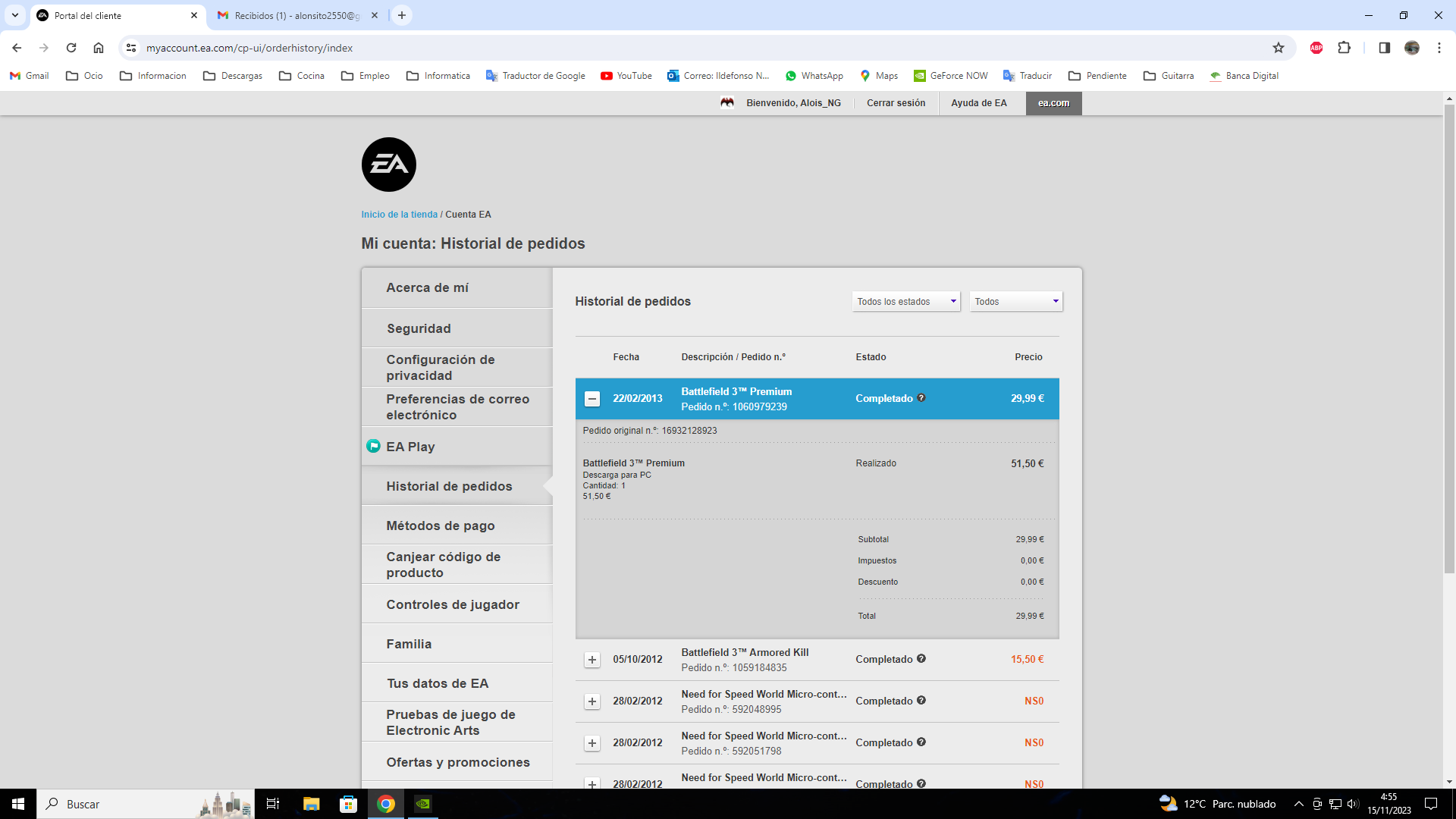Image resolution: width=1456 pixels, height=819 pixels.
Task: Click help icon next to Battlefield 3 Premium Completado
Action: tap(921, 398)
